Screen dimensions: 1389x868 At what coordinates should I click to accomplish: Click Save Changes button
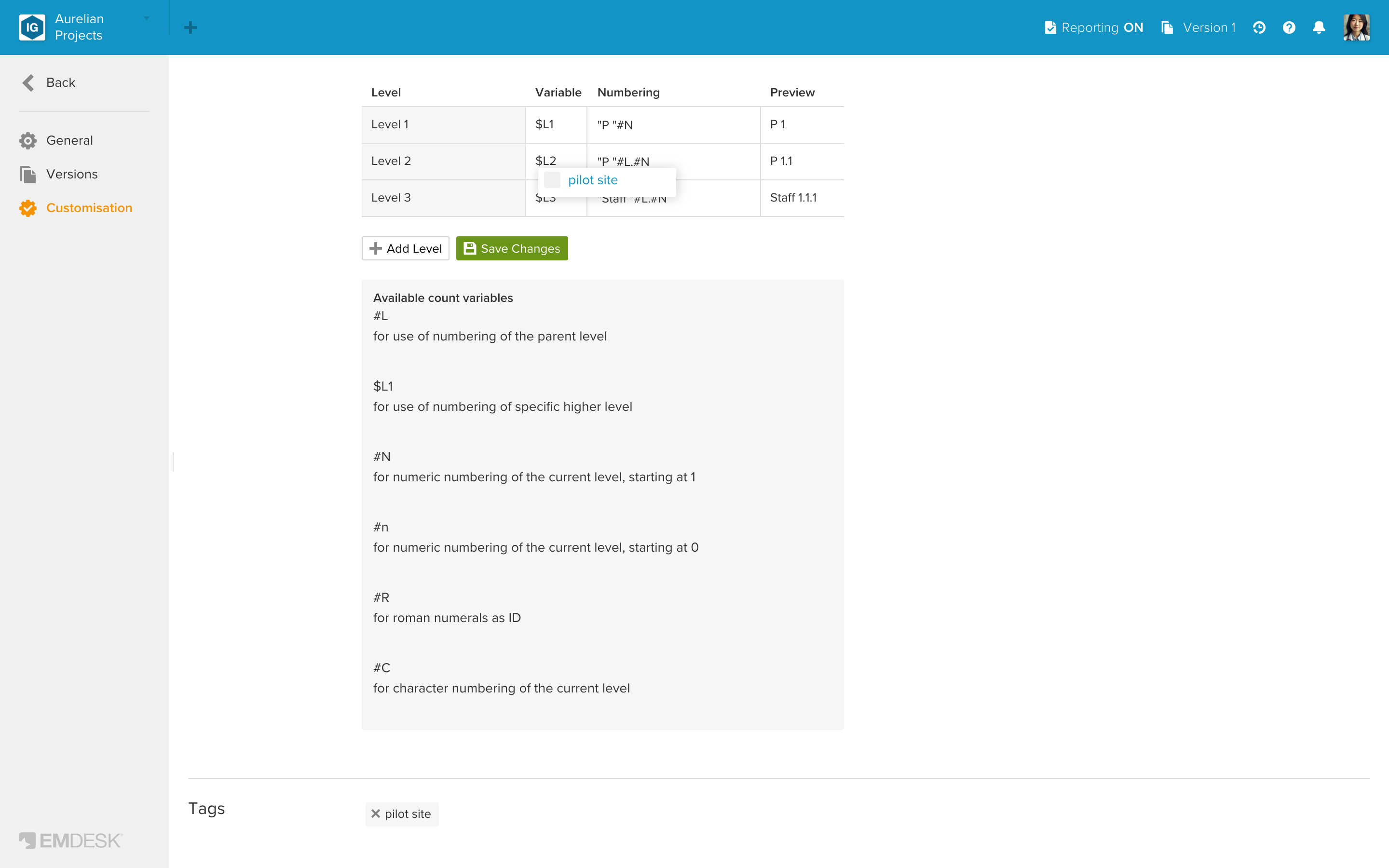[x=512, y=248]
